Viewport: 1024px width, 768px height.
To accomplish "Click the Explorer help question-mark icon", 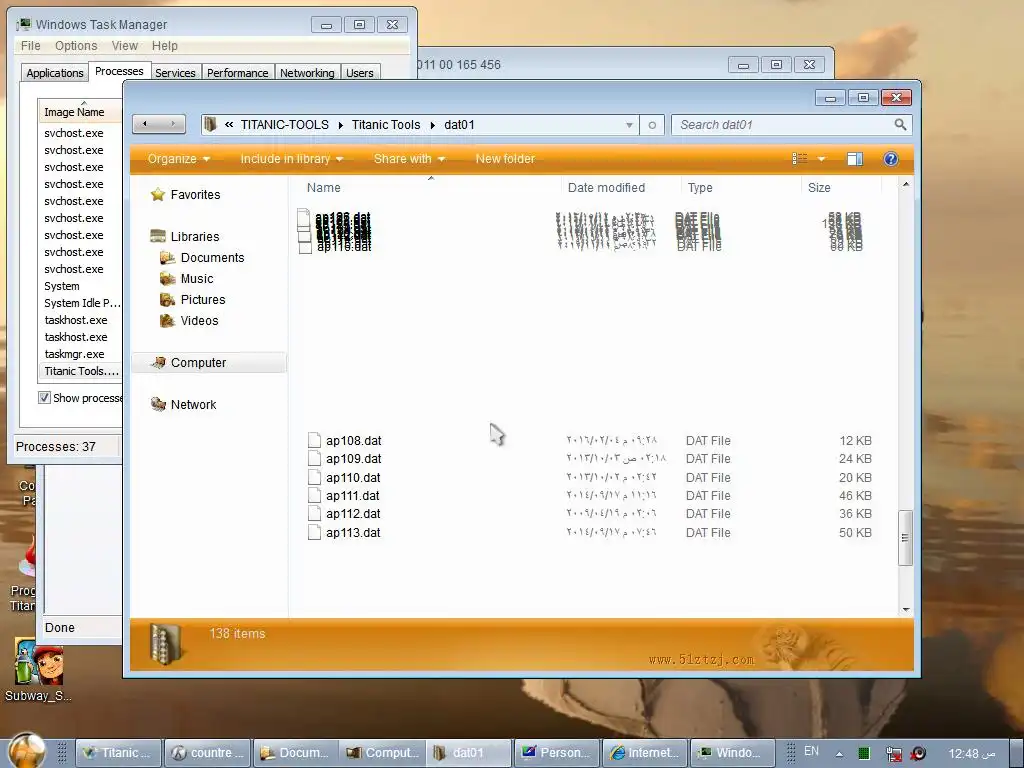I will (891, 159).
